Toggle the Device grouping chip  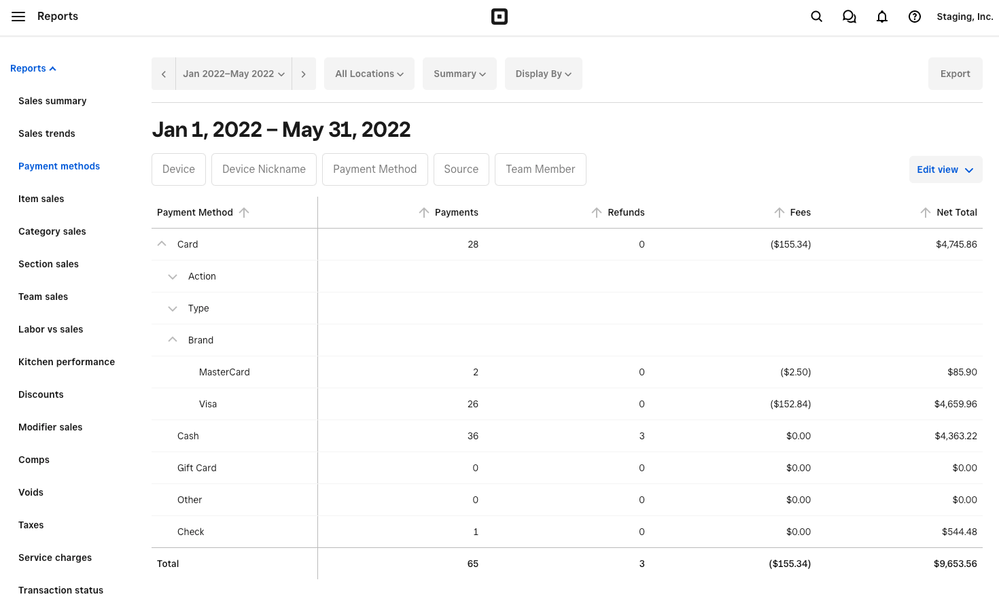click(179, 169)
